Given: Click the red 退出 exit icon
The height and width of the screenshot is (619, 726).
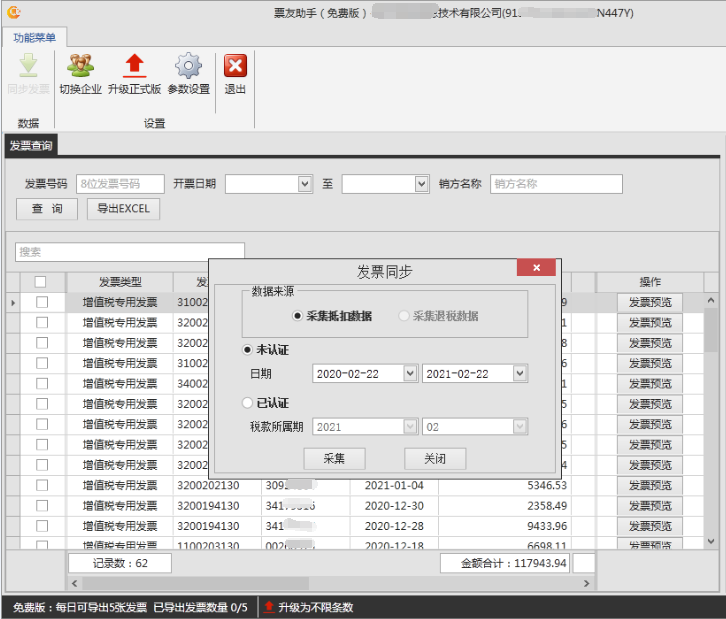Looking at the screenshot, I should tap(235, 67).
